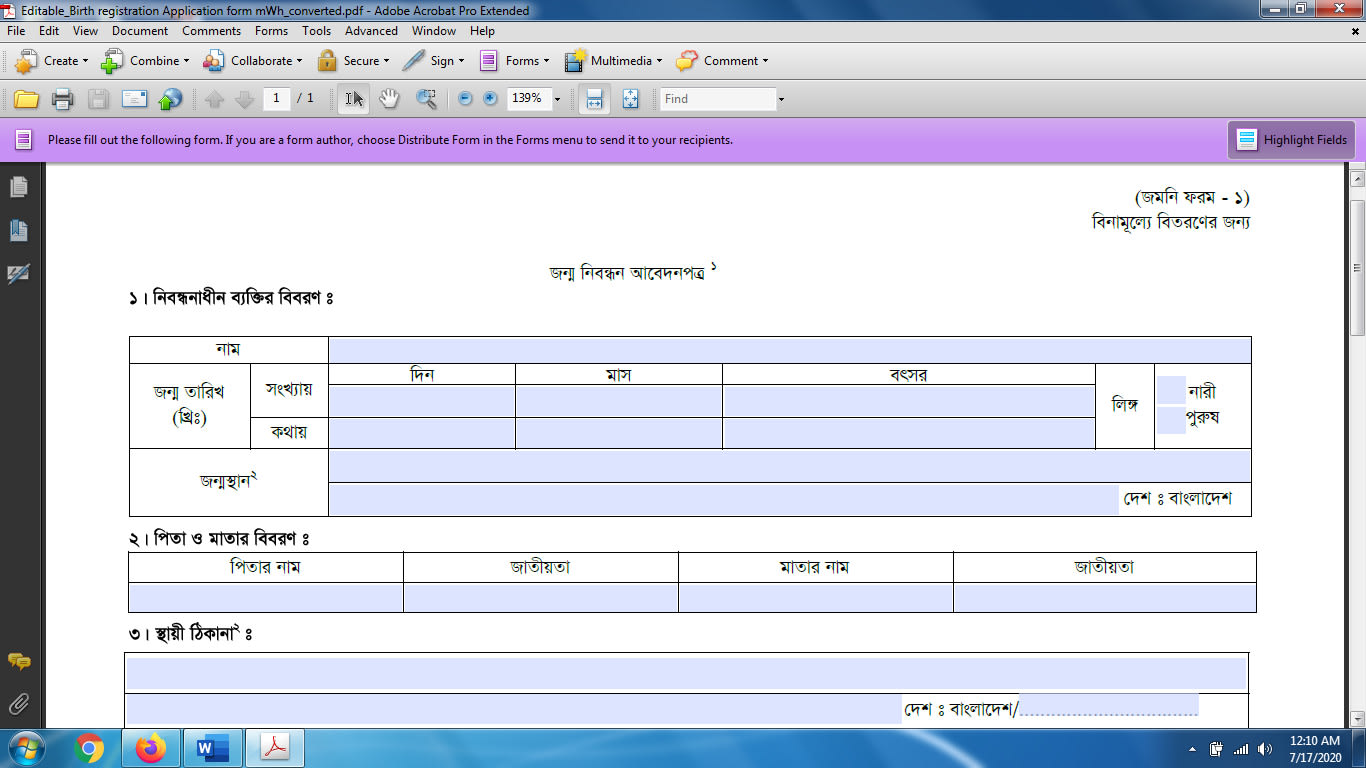Open the Help menu
Screen dimensions: 1366x768
tap(482, 31)
